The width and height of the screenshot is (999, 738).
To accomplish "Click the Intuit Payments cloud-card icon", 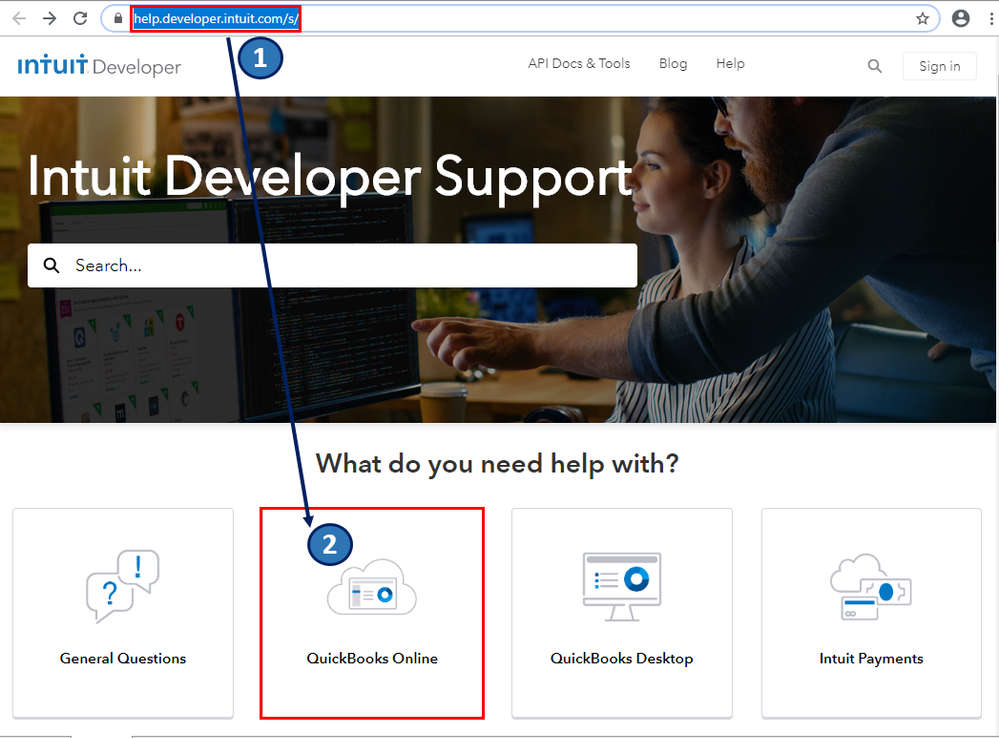I will coord(871,587).
